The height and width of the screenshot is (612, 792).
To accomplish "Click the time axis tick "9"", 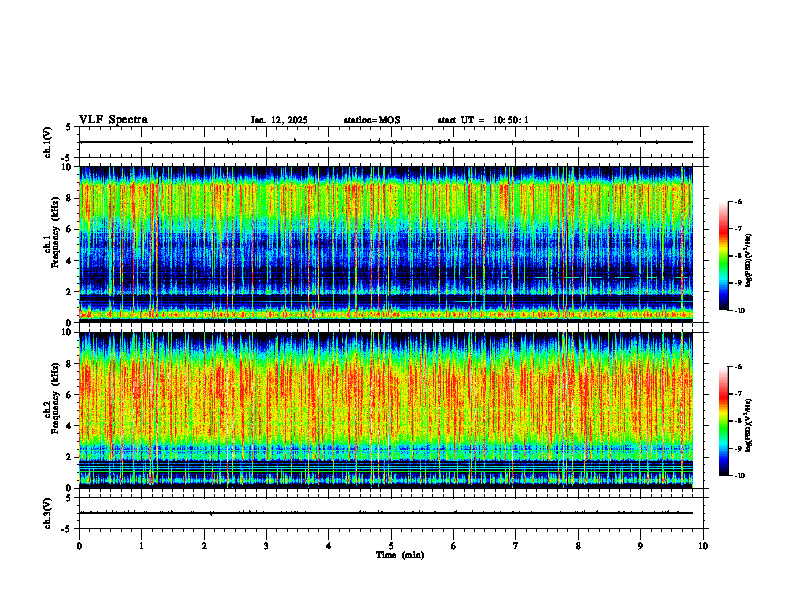I will (640, 546).
